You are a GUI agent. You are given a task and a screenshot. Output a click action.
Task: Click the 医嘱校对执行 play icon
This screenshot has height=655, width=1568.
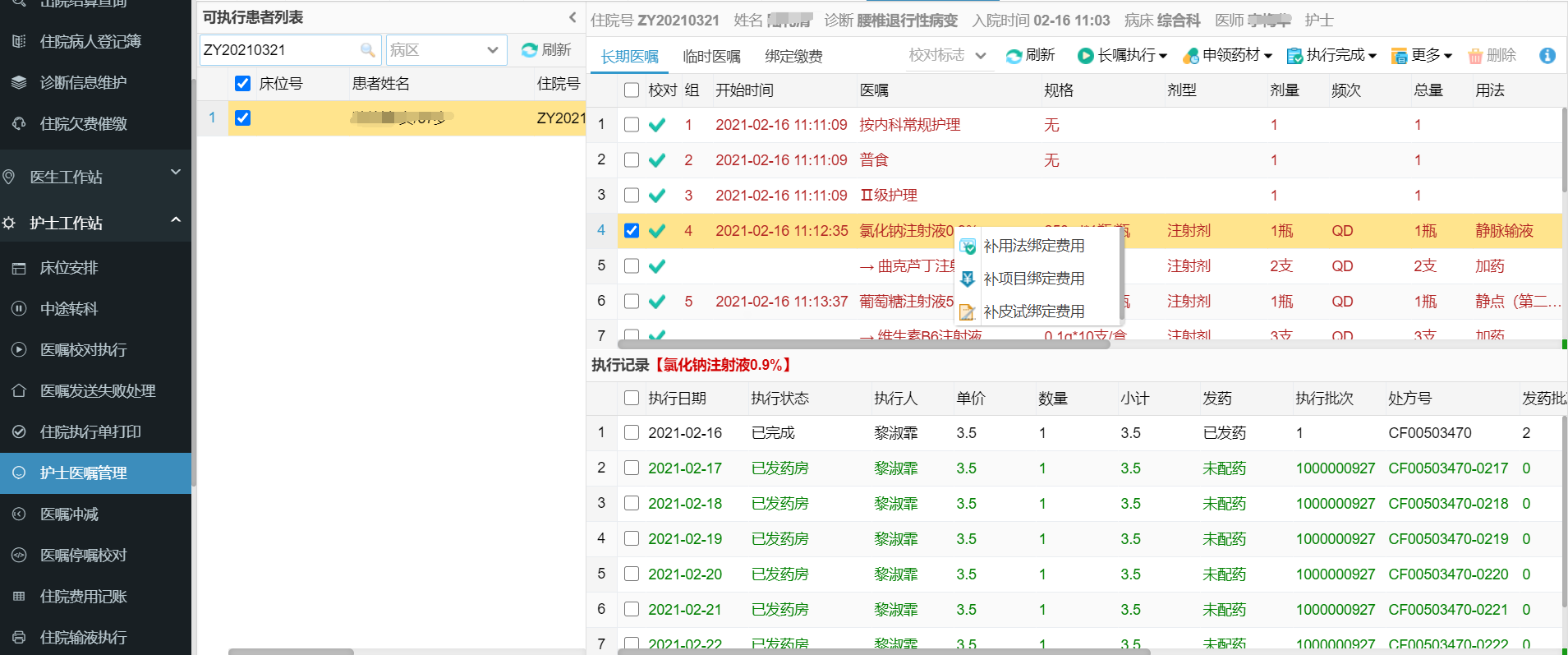(19, 350)
